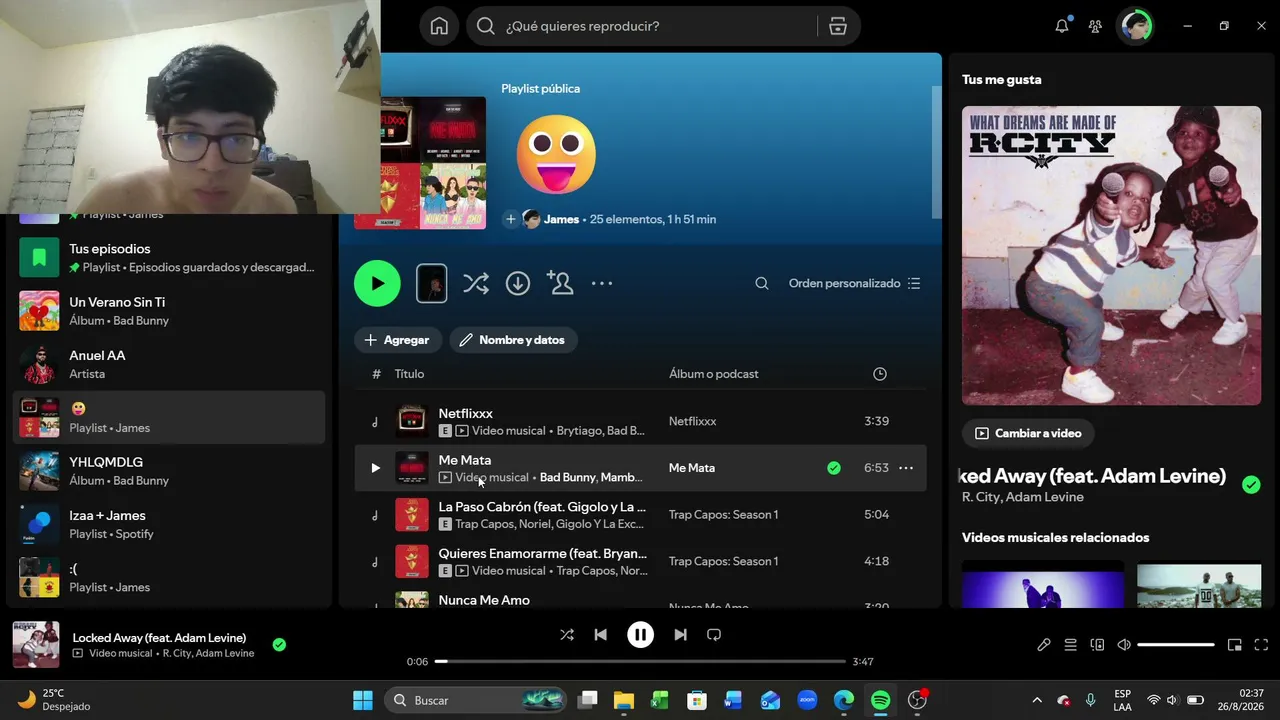Open the miniplayer
This screenshot has width=1280, height=720.
(x=1235, y=645)
